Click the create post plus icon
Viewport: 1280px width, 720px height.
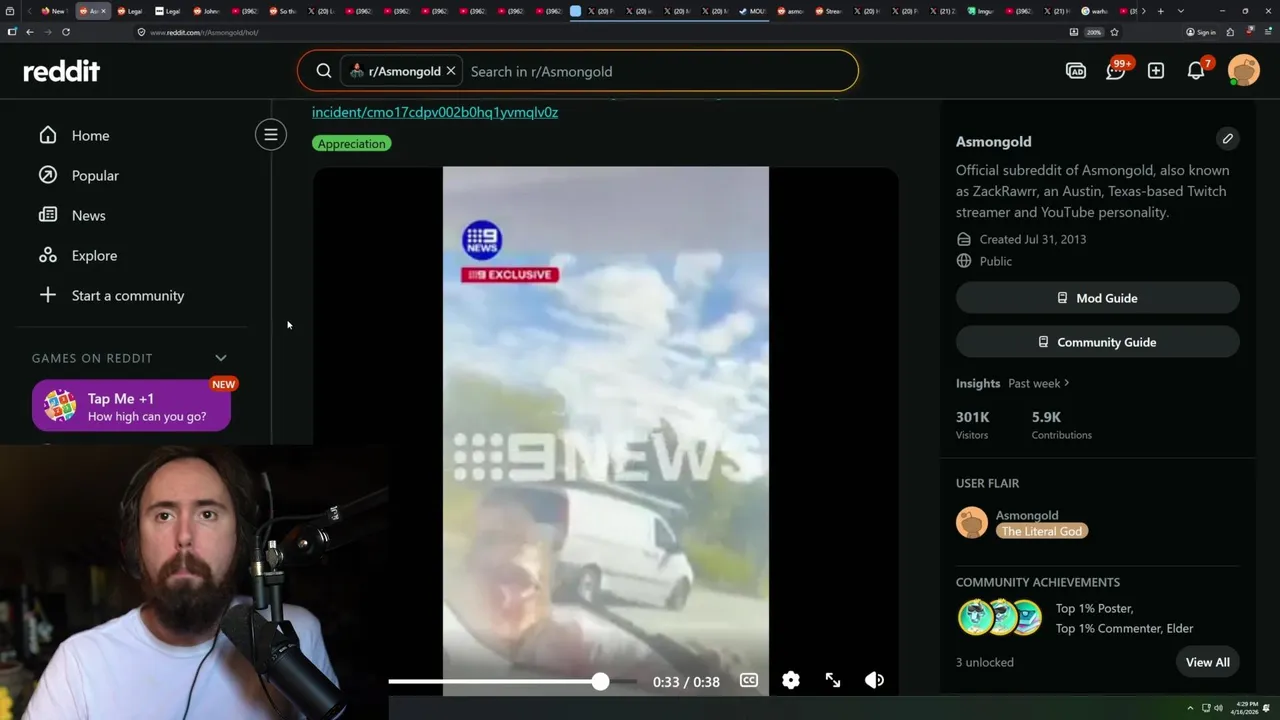coord(1156,71)
